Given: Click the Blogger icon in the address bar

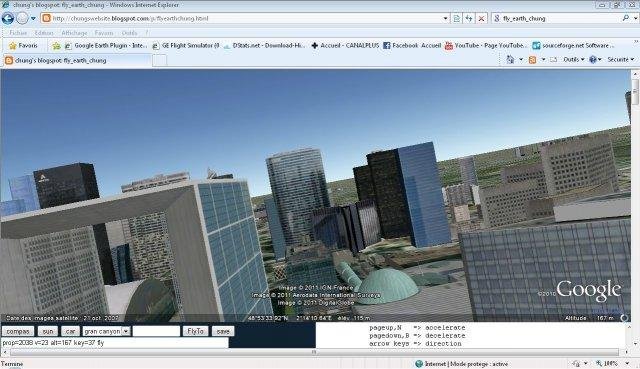Looking at the screenshot, I should point(46,18).
